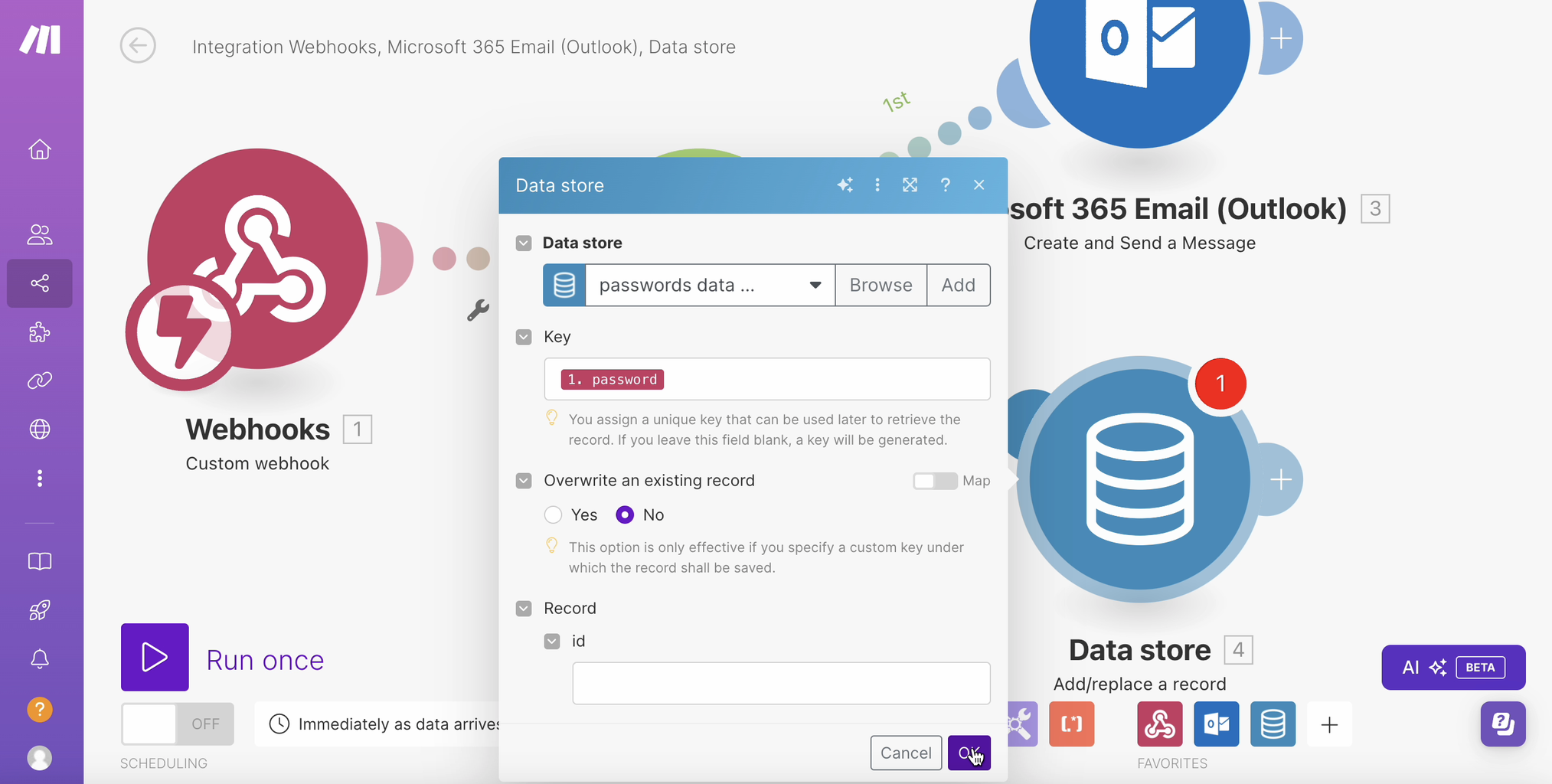The height and width of the screenshot is (784, 1552).
Task: Close the Data store dialog
Action: click(979, 185)
